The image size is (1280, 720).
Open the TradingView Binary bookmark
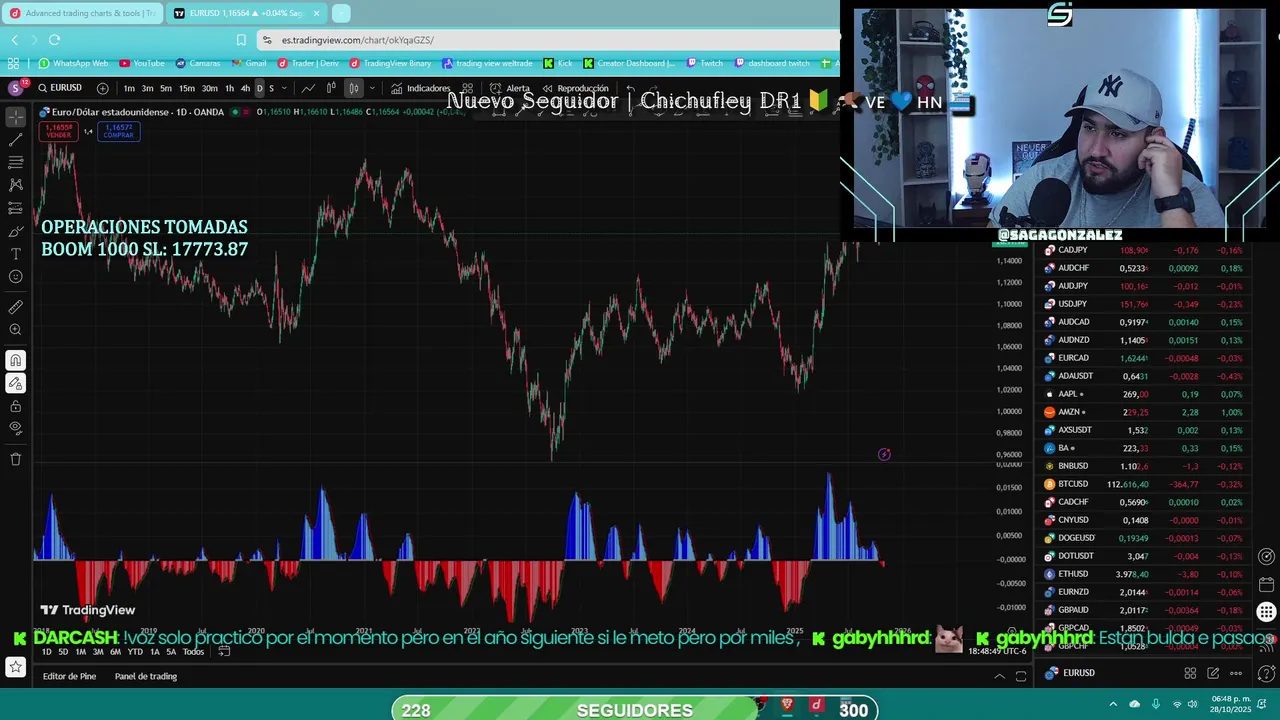pyautogui.click(x=390, y=63)
